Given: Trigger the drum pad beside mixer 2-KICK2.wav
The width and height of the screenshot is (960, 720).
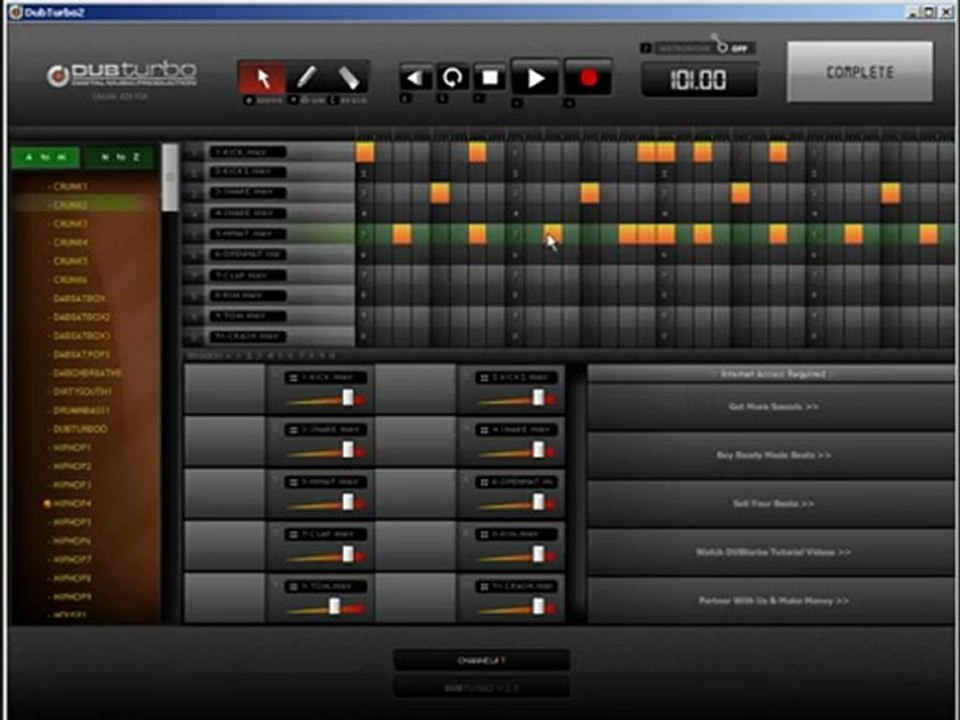Looking at the screenshot, I should click(x=415, y=388).
